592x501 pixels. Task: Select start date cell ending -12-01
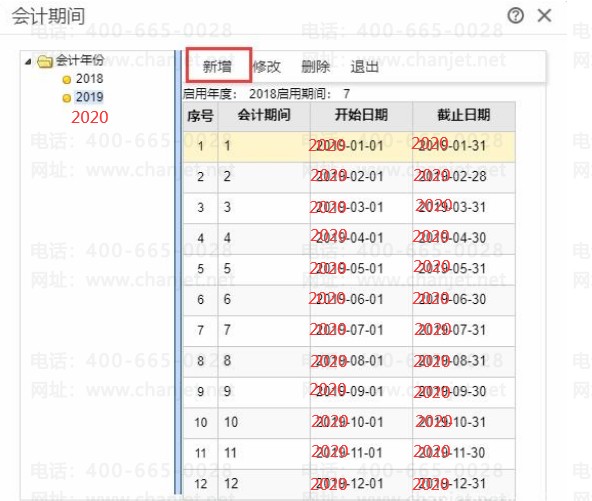pyautogui.click(x=361, y=484)
